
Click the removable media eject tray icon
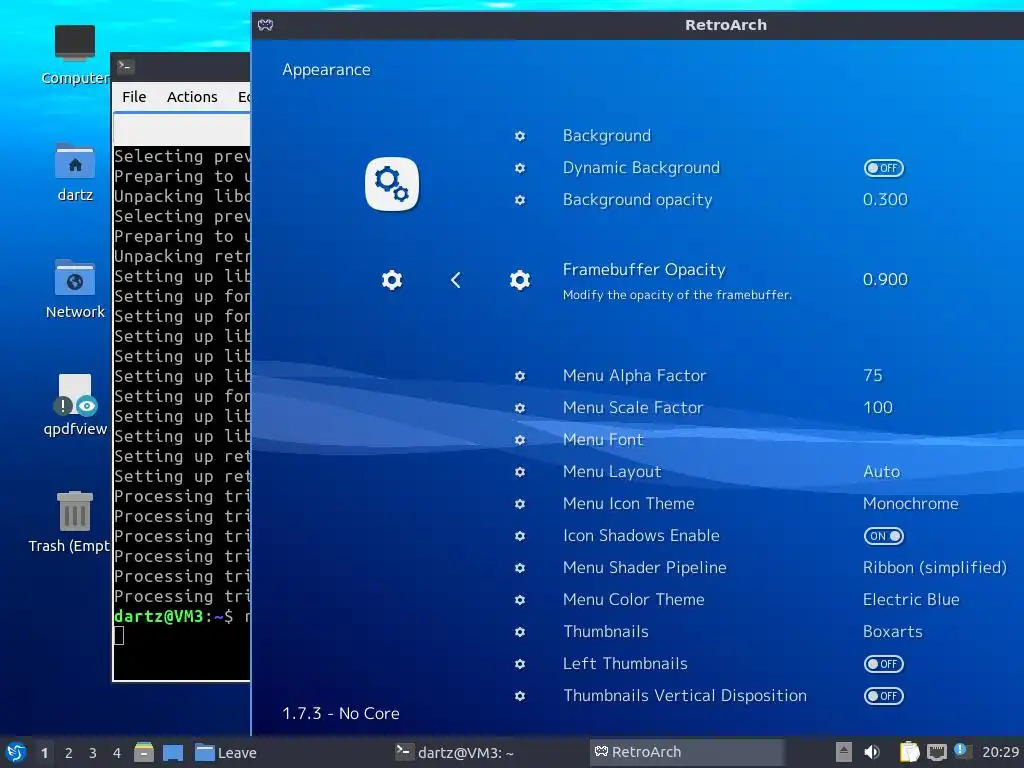coord(844,752)
